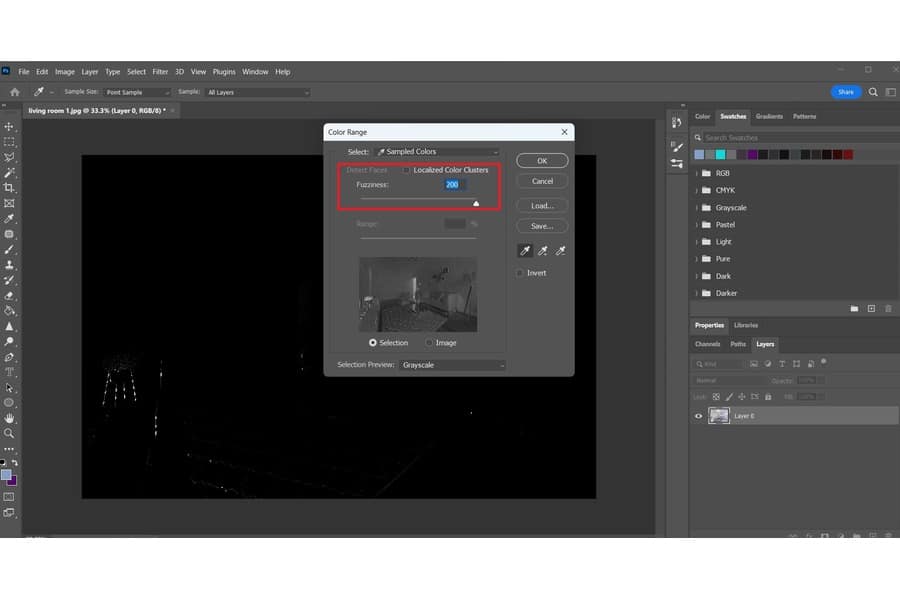
Task: Select the Eyedropper tool in left toolbar
Action: coord(9,219)
